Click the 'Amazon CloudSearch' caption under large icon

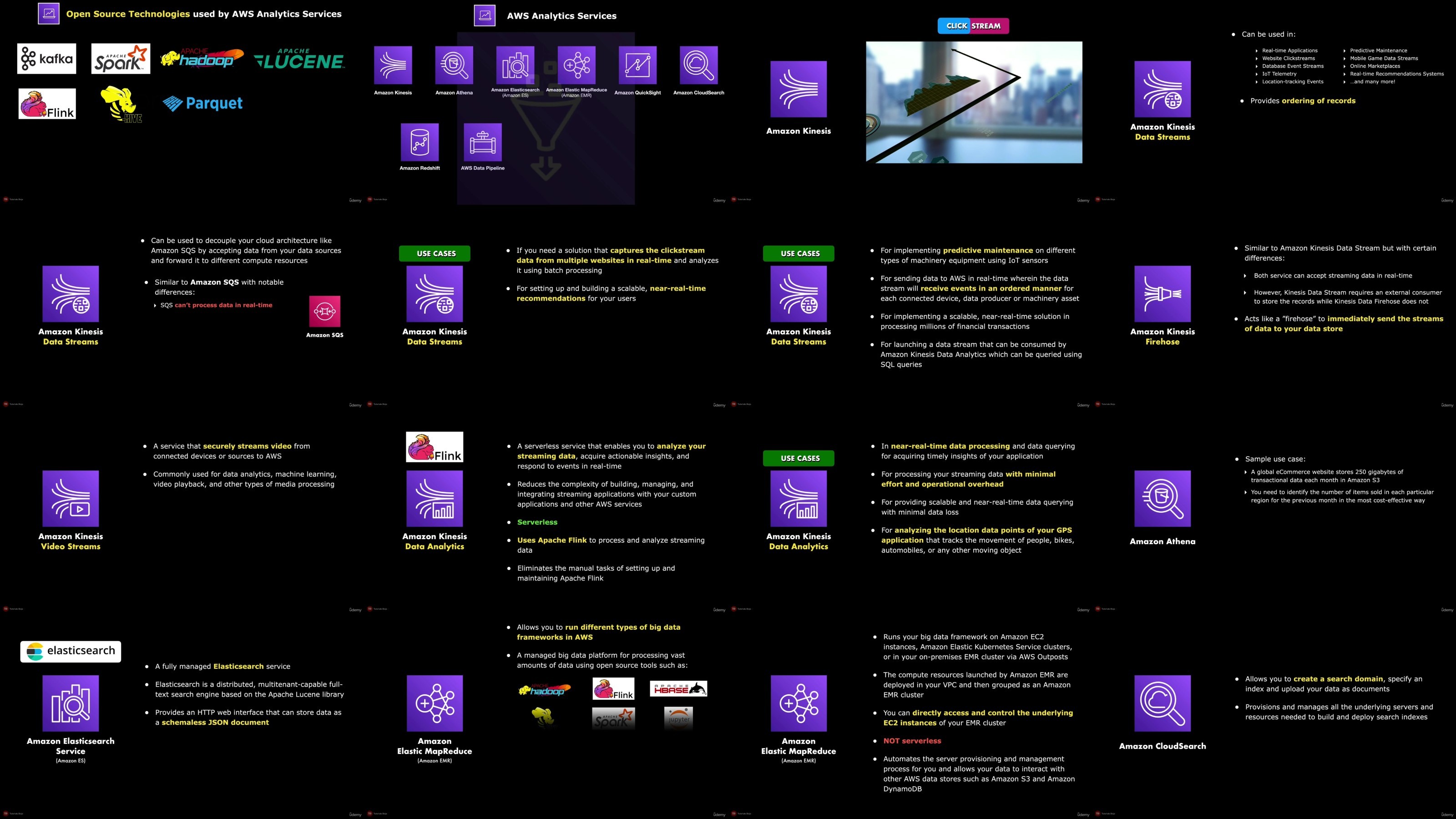1163,746
